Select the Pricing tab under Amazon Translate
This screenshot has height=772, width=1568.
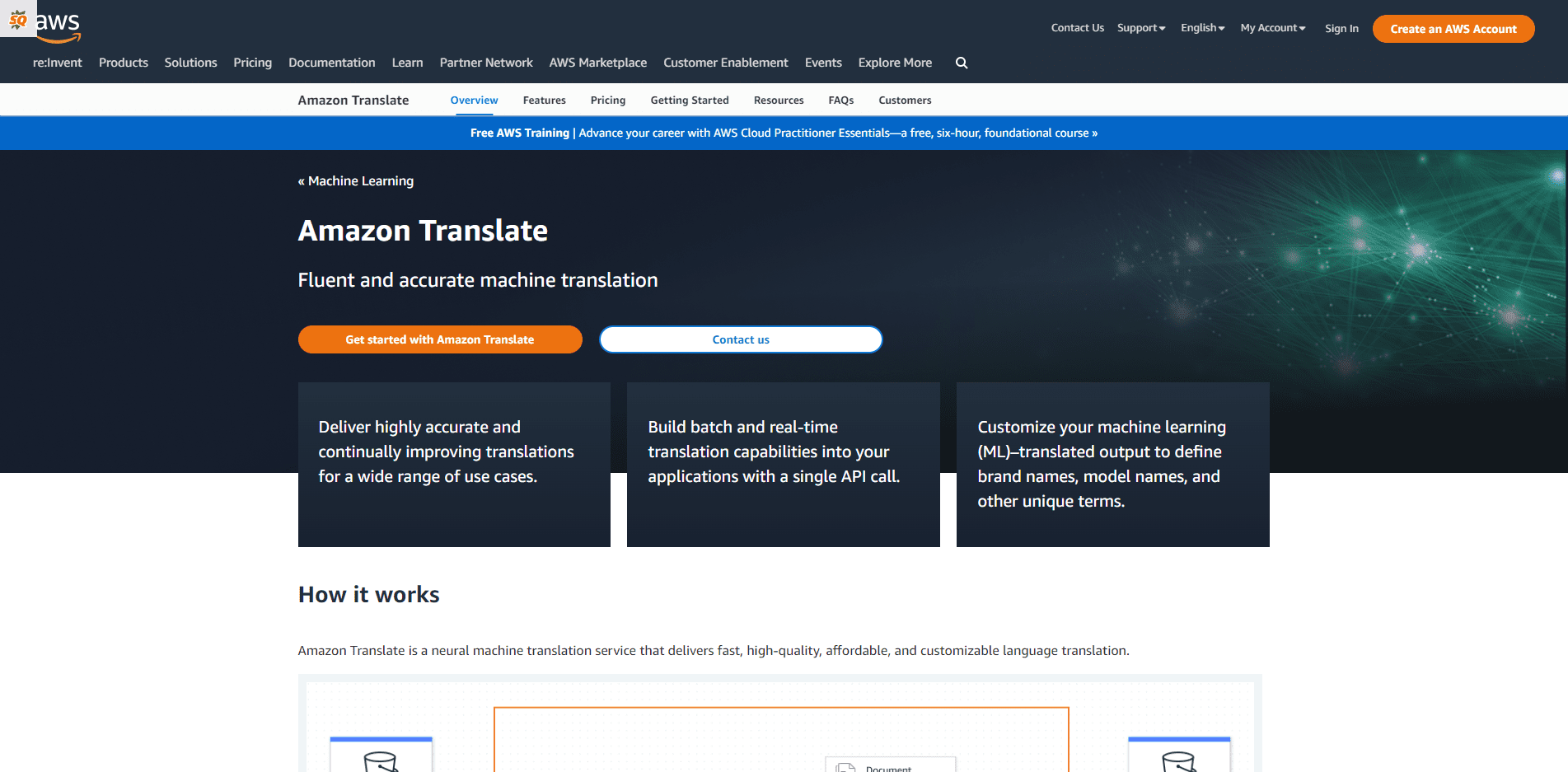(607, 100)
